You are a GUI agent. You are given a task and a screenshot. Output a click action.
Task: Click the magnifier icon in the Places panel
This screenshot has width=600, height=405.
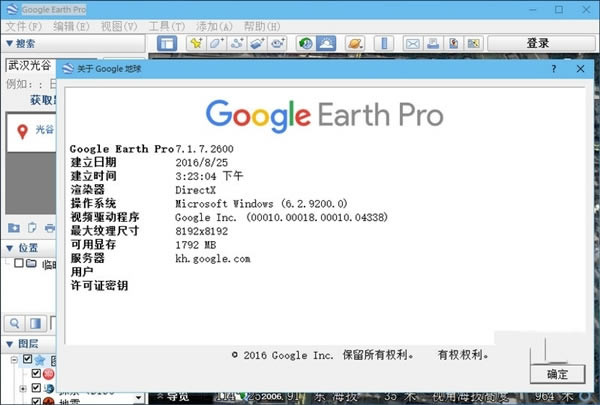tap(15, 323)
